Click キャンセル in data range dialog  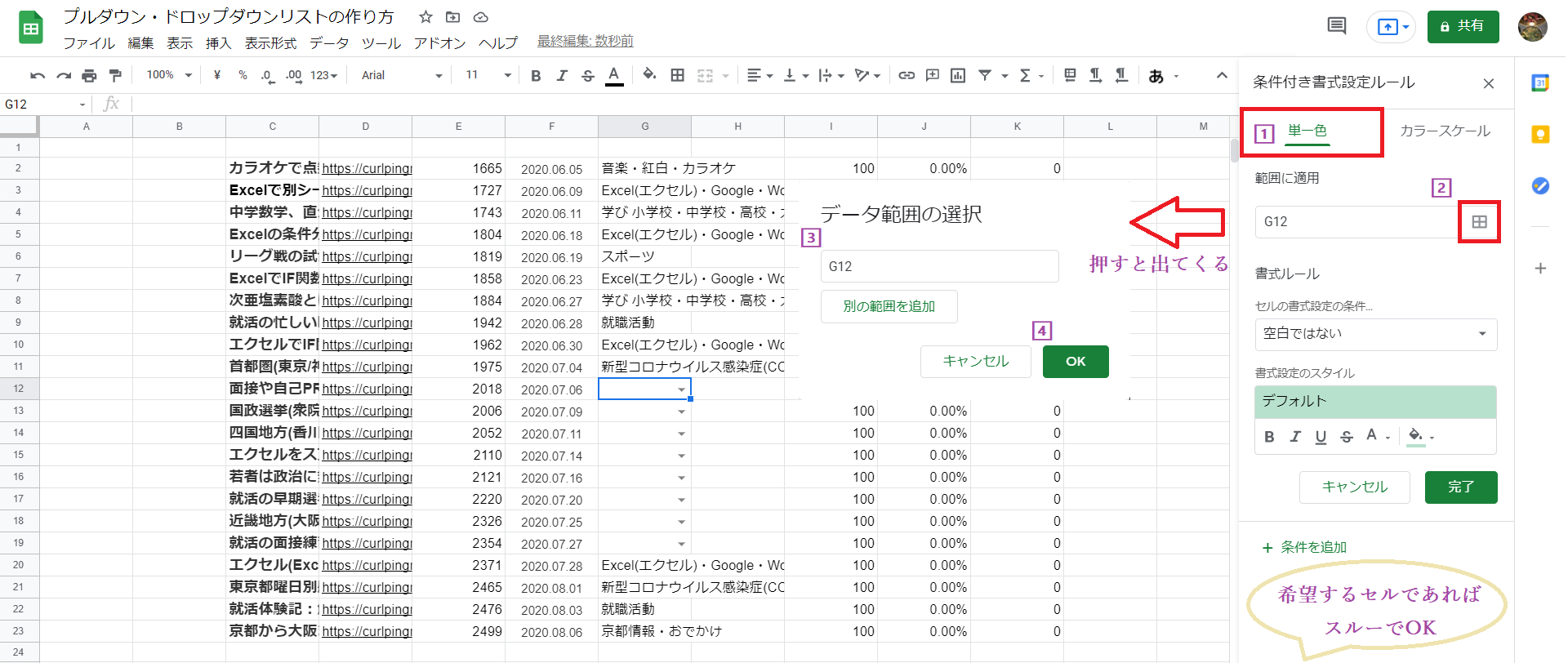[x=976, y=361]
